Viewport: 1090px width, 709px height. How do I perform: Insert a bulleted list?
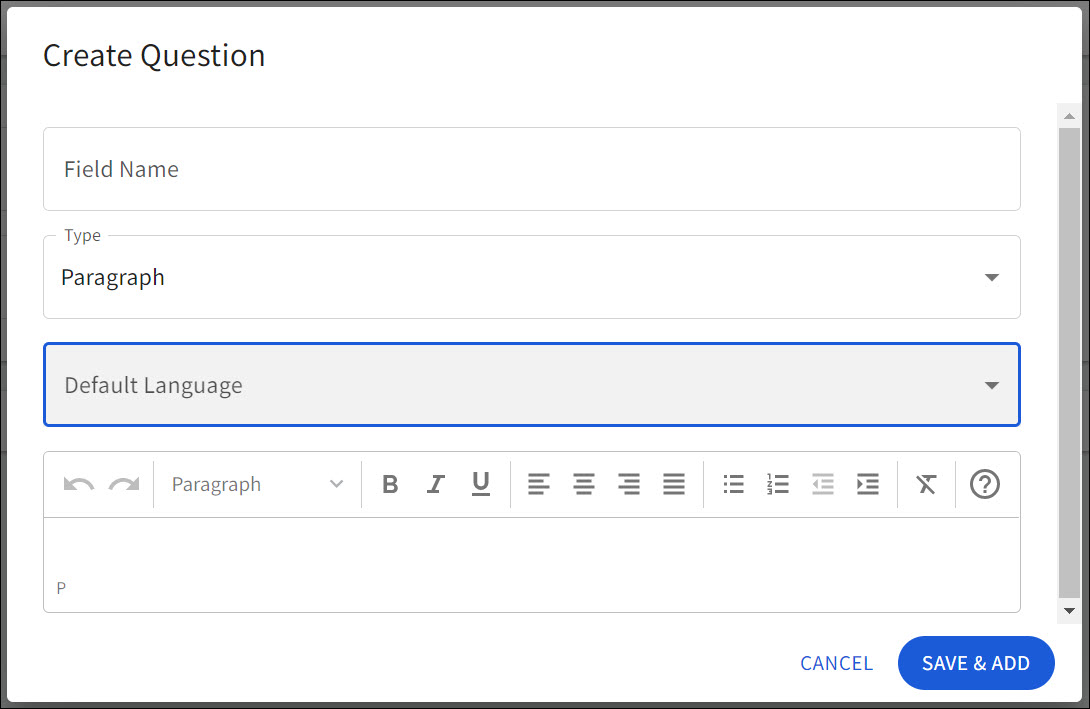pyautogui.click(x=733, y=484)
